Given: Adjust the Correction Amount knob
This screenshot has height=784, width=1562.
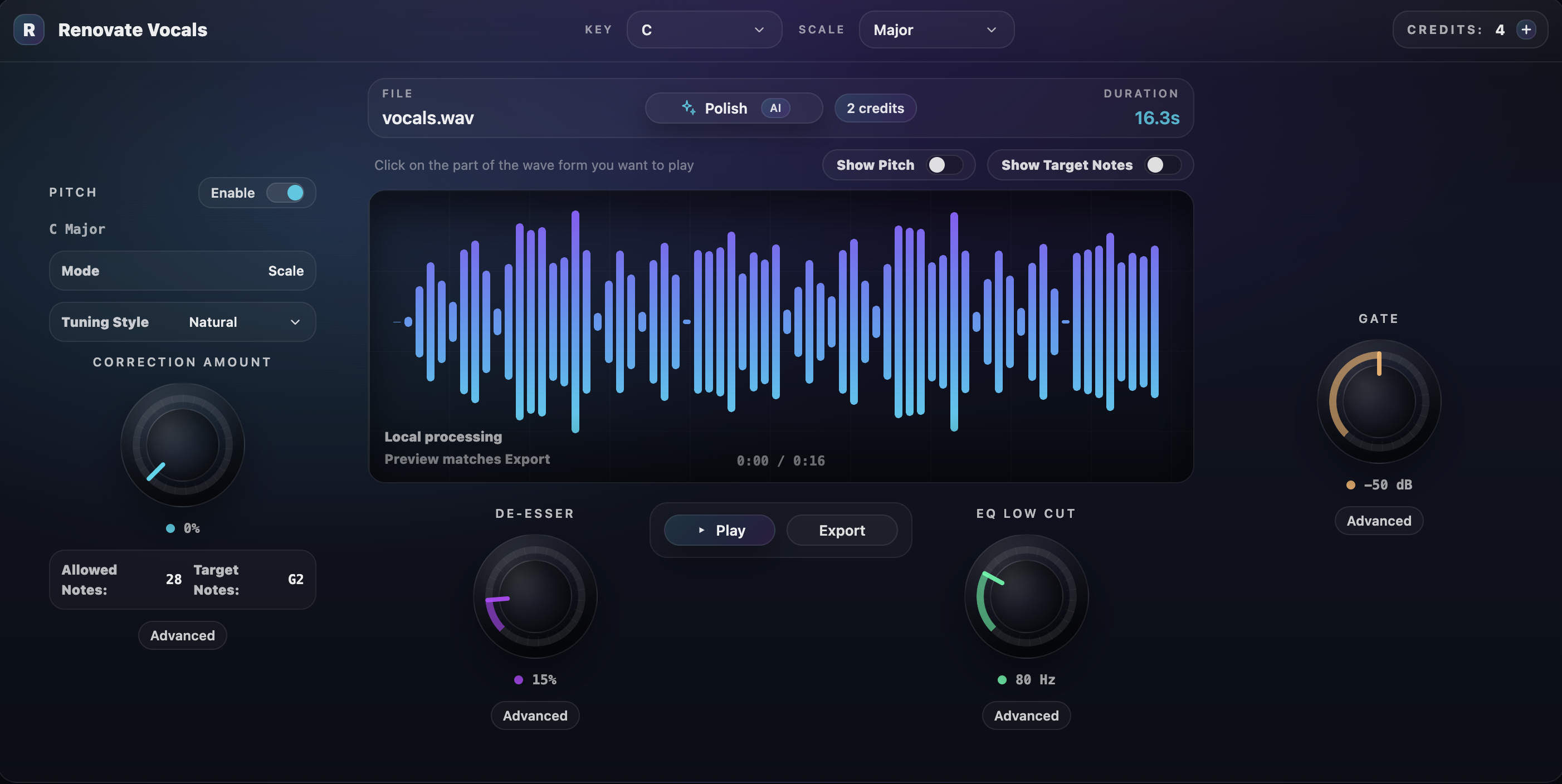Looking at the screenshot, I should [x=181, y=445].
